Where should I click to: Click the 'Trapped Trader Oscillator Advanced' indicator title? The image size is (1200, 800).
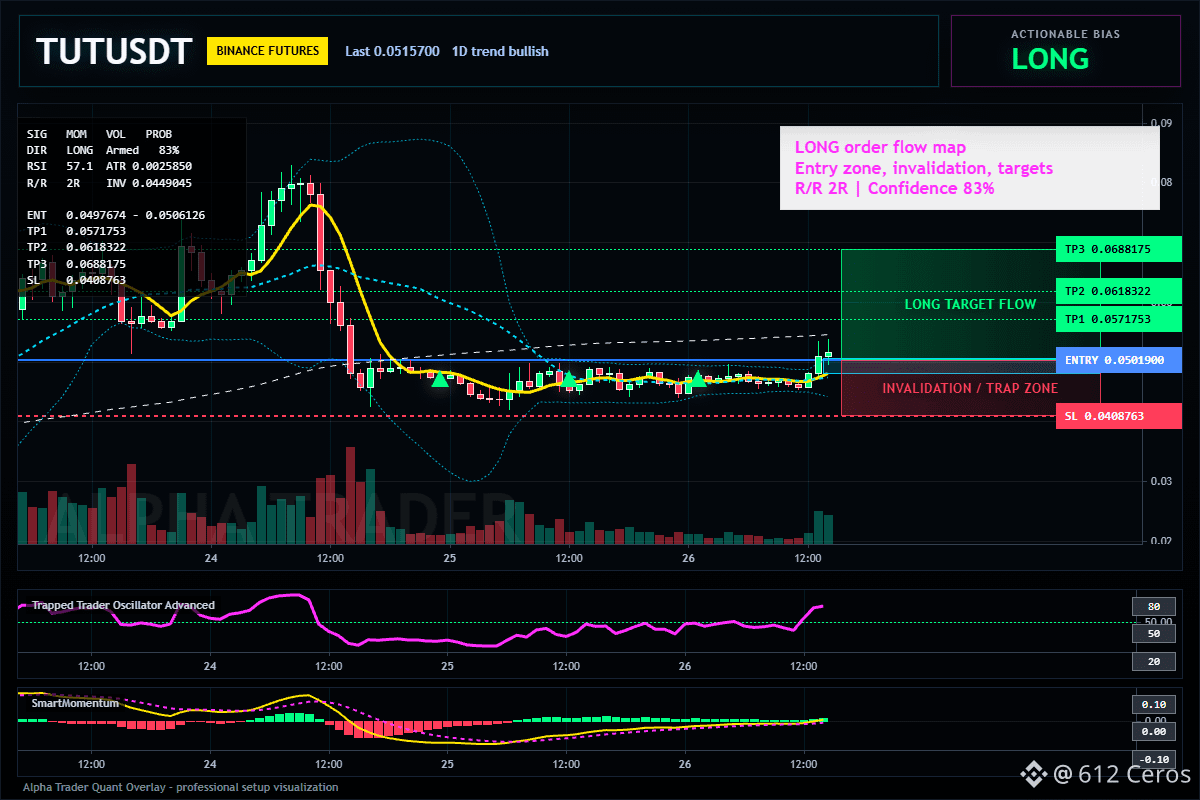123,605
